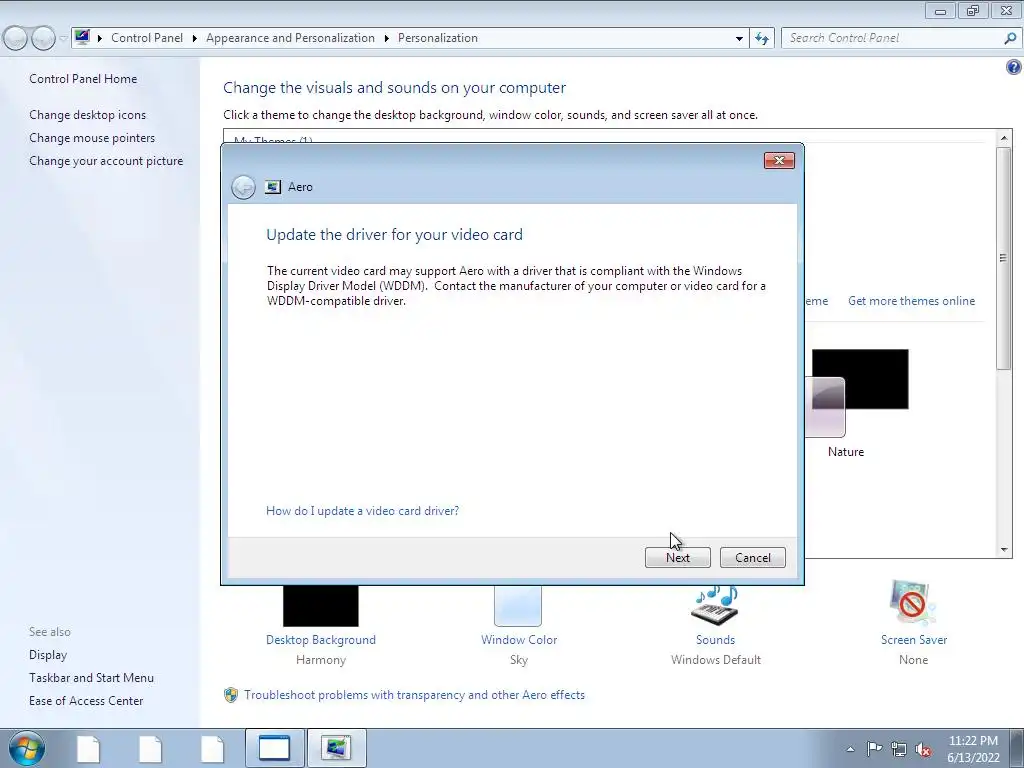Open recent pages dropdown beside nav buttons

coord(63,39)
